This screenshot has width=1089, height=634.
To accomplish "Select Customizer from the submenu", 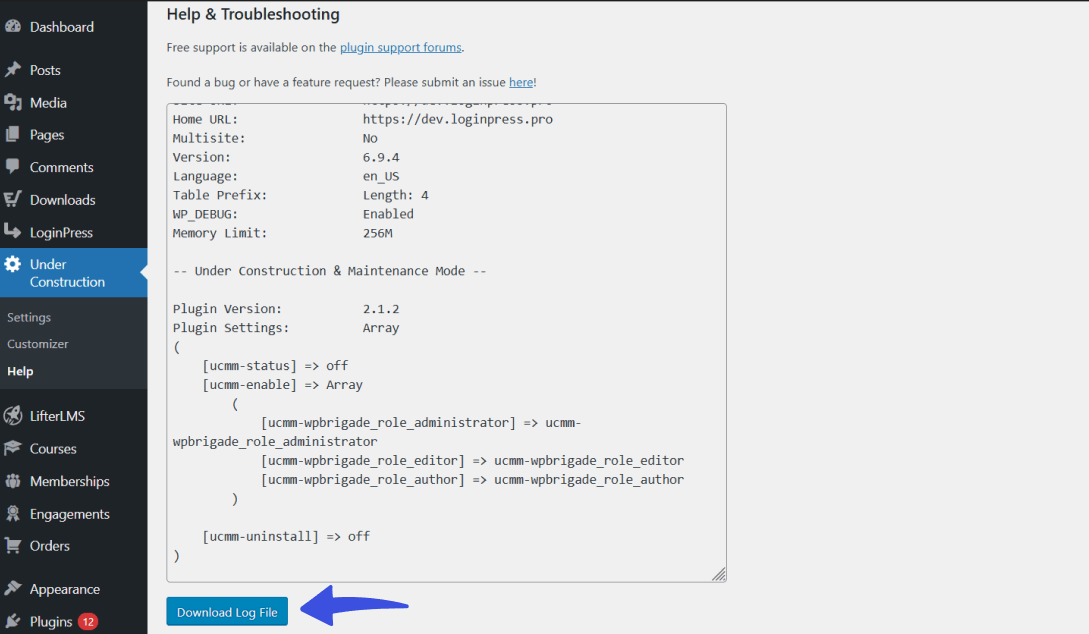I will 38,344.
